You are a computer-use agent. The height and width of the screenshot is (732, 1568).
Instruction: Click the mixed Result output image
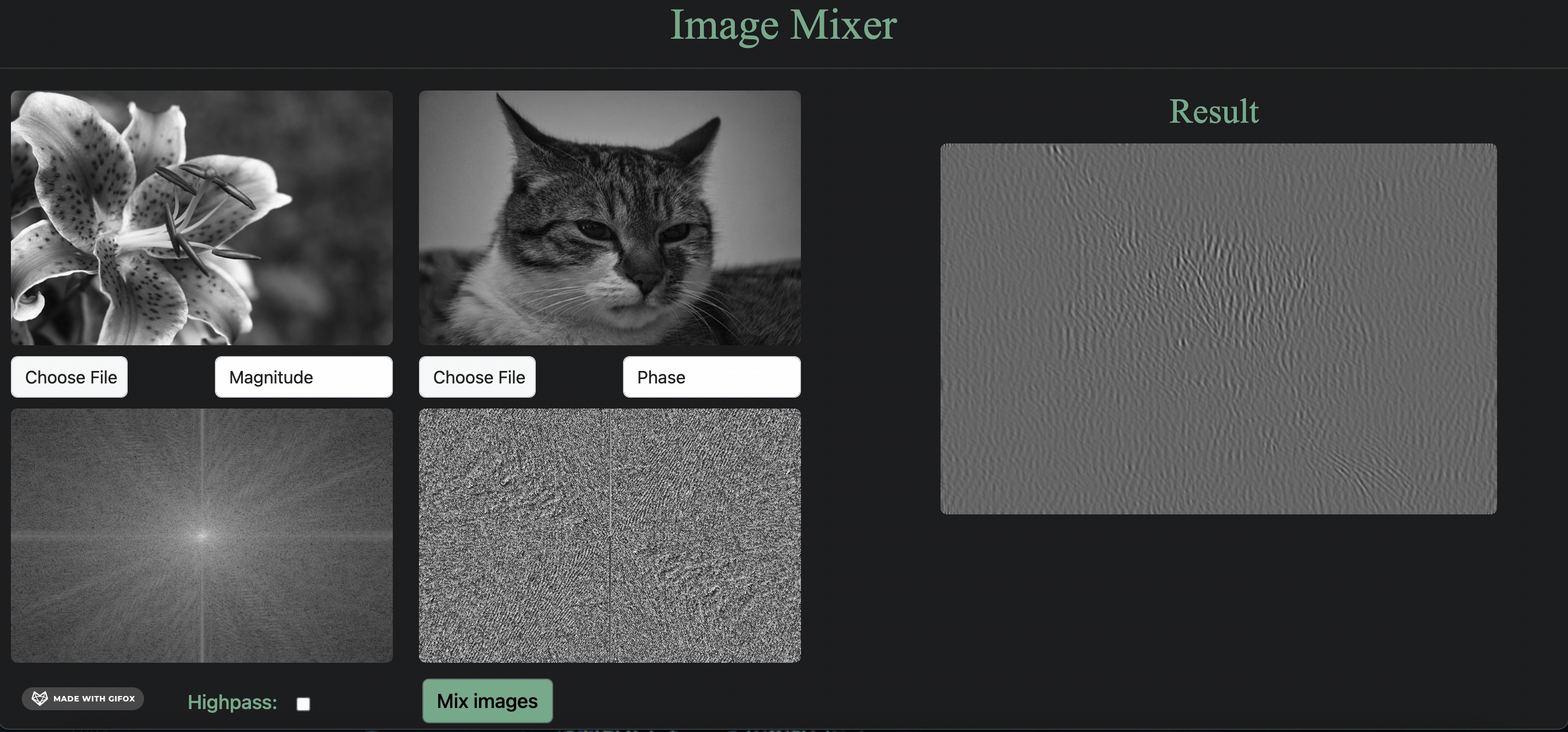(1218, 328)
